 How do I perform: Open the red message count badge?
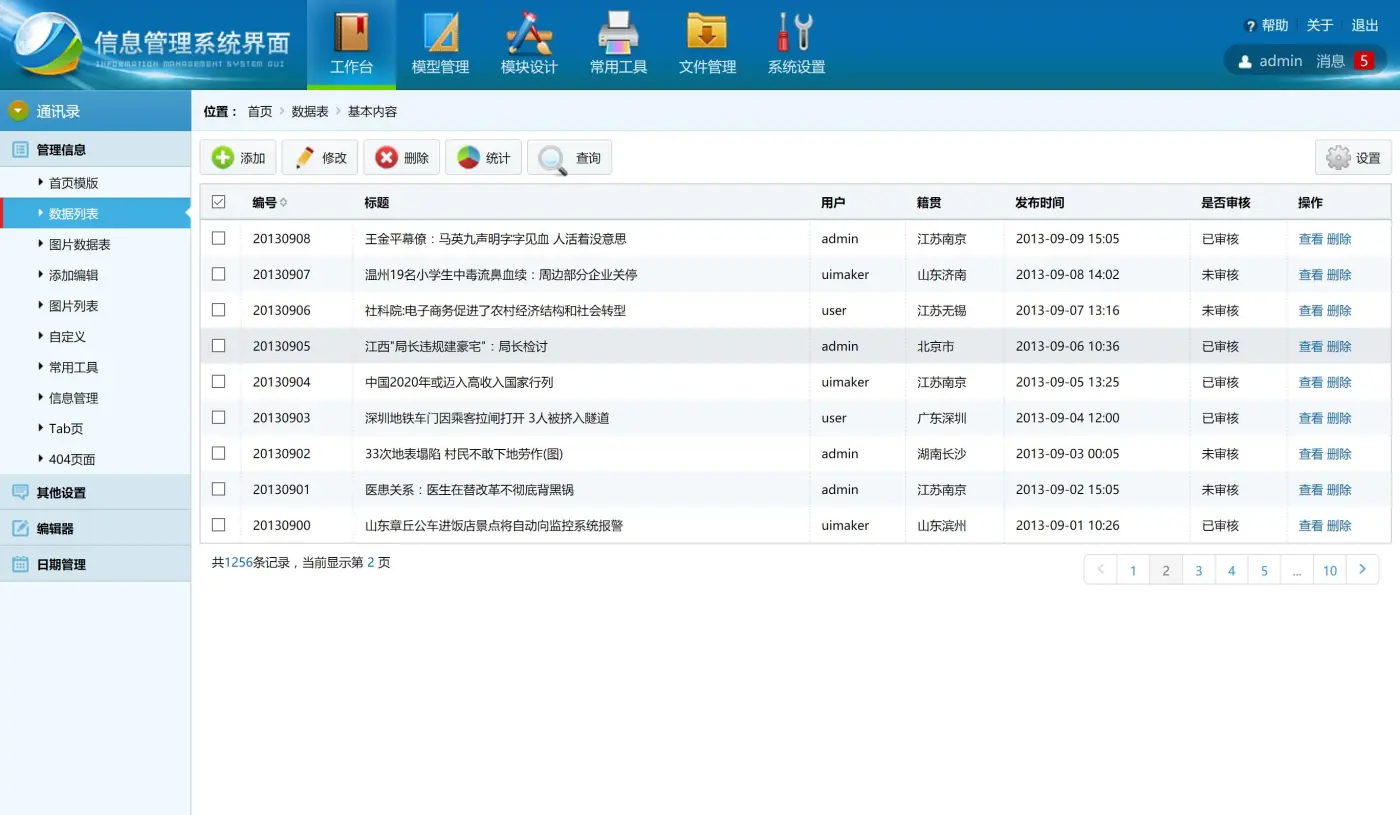coord(1364,61)
